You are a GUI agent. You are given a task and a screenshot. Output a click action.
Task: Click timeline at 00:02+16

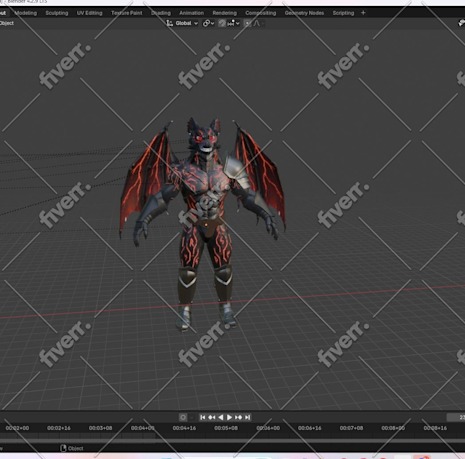(x=59, y=428)
